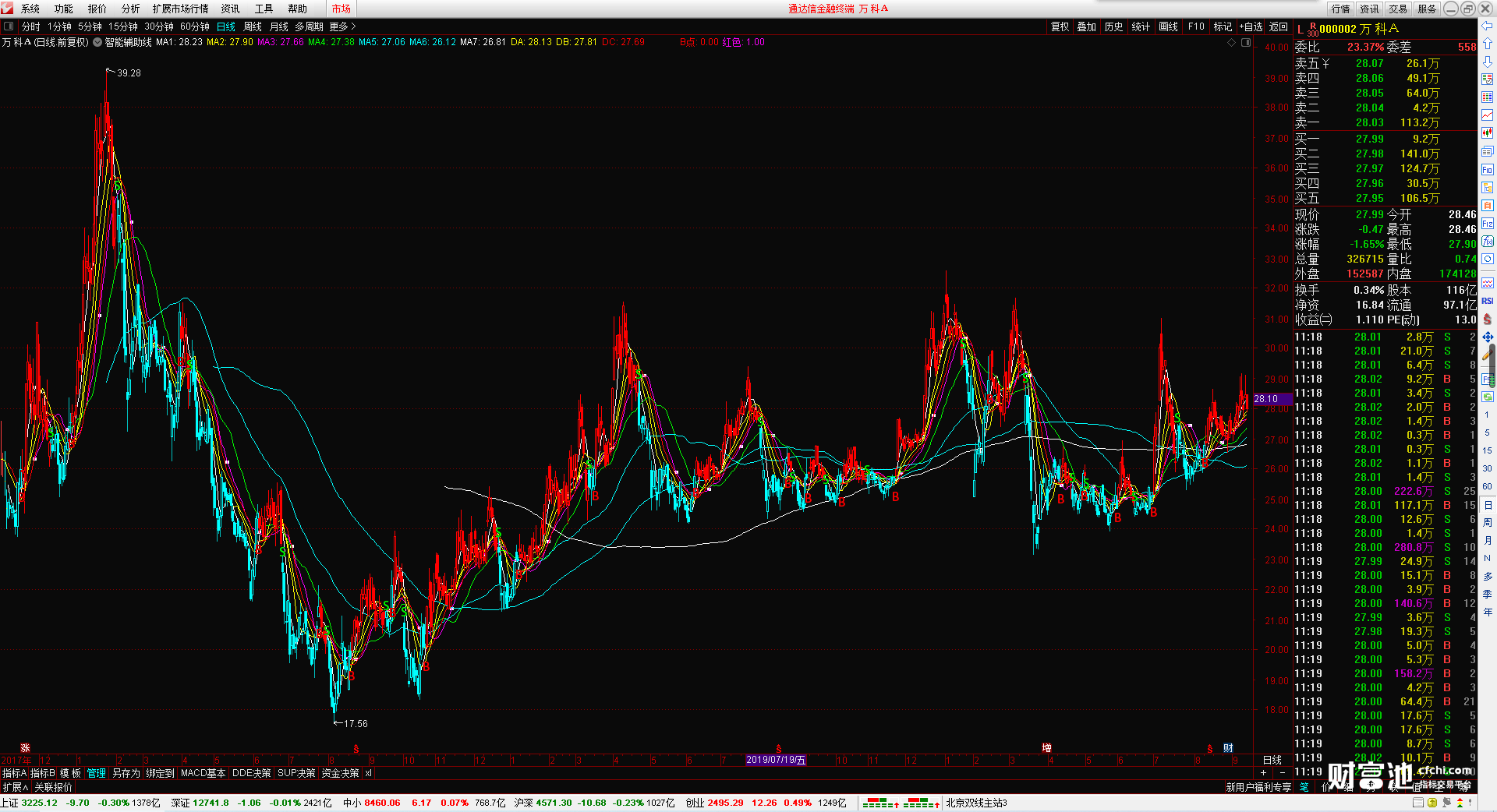Click the +自选 add to watchlist button

tap(1251, 26)
